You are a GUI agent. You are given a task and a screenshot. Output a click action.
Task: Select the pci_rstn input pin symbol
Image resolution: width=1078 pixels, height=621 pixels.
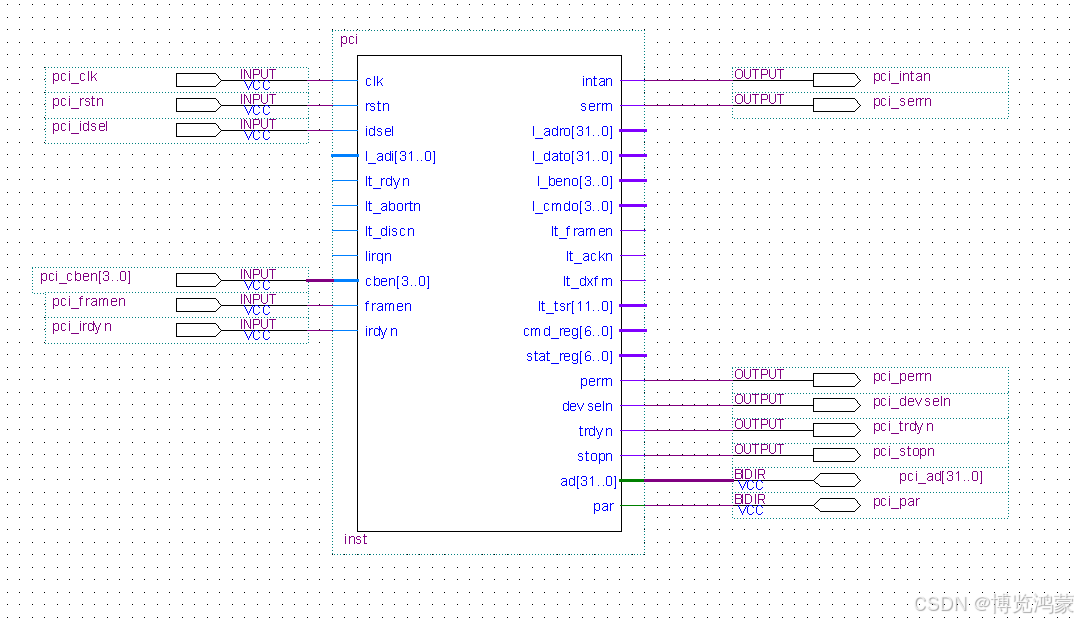pyautogui.click(x=199, y=105)
